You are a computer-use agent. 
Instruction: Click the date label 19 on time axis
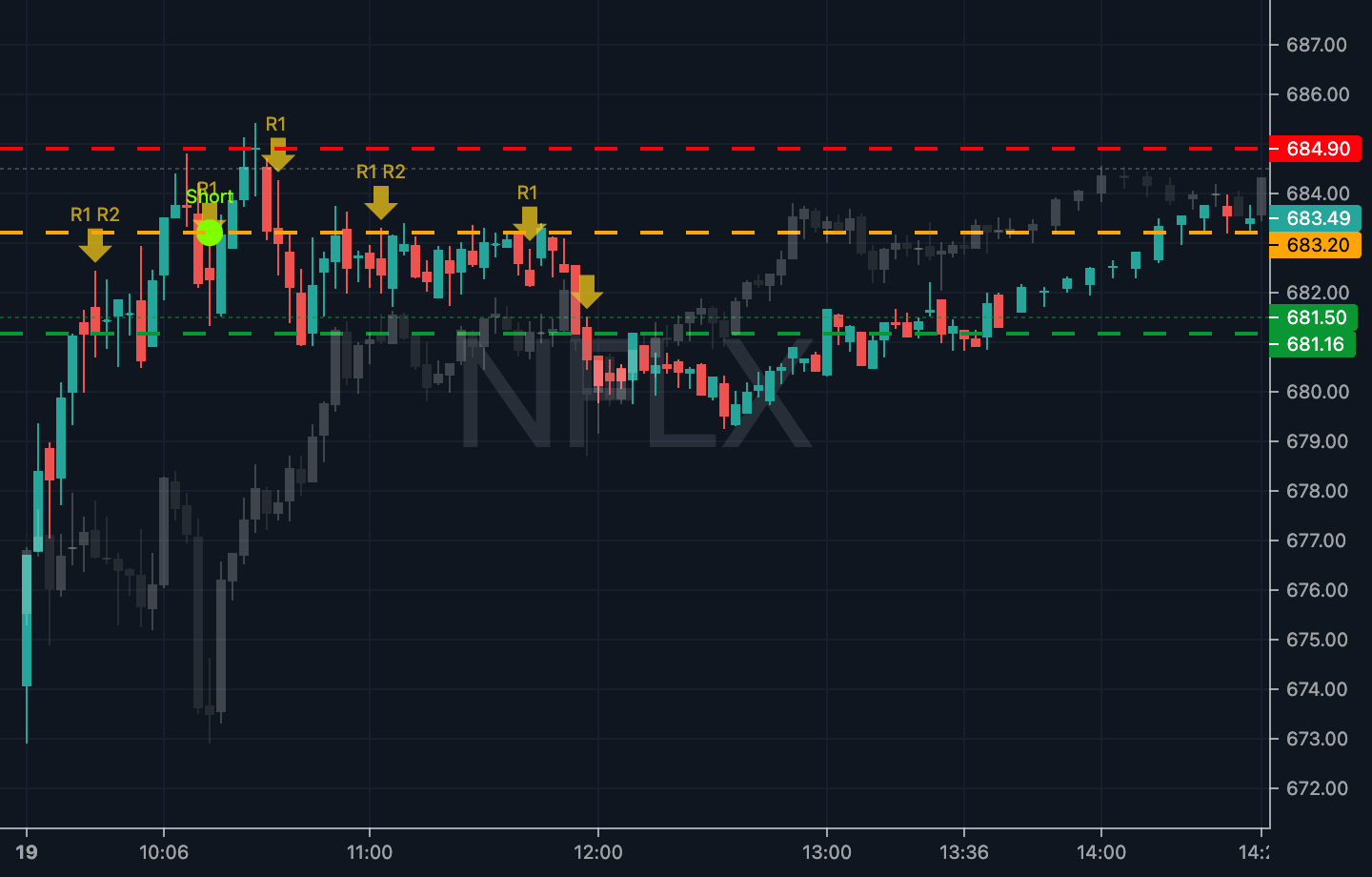coord(27,852)
